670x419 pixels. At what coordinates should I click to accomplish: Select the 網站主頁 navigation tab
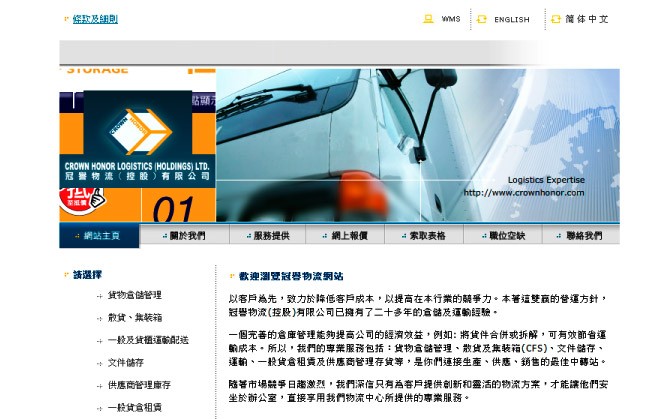pos(100,236)
